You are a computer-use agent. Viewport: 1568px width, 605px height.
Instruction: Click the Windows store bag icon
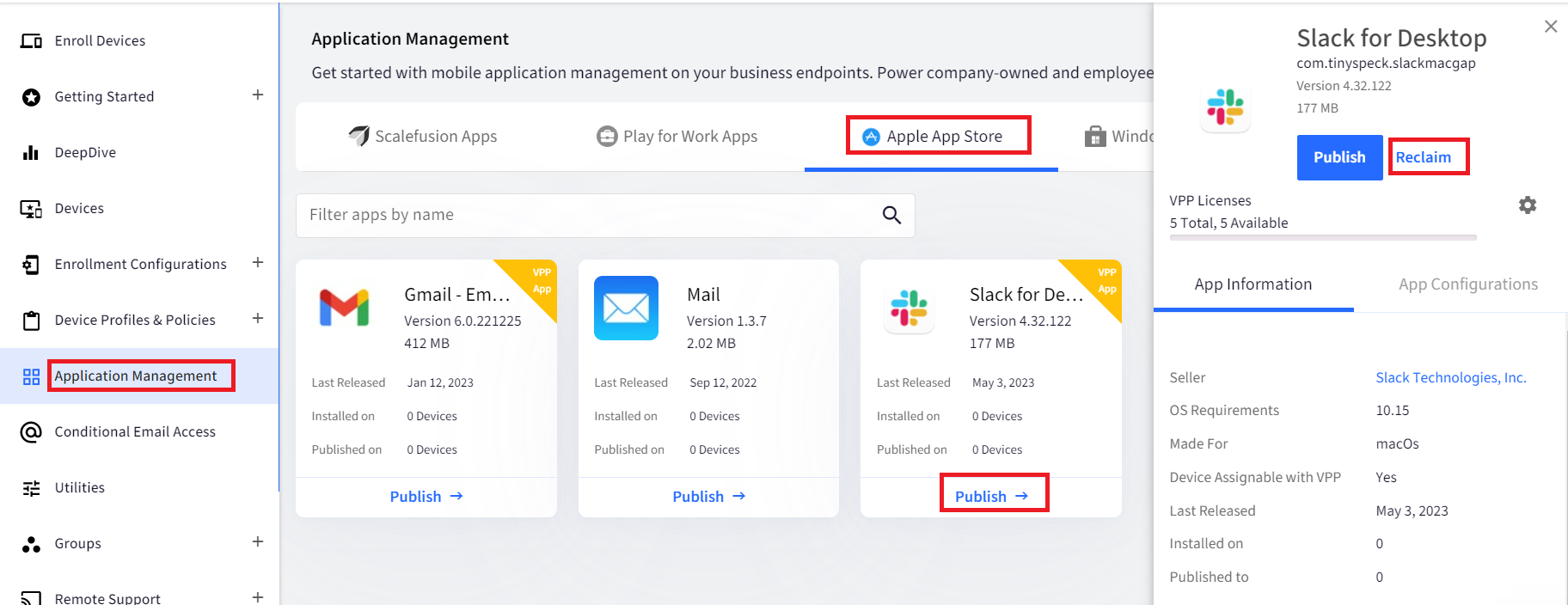[1095, 137]
